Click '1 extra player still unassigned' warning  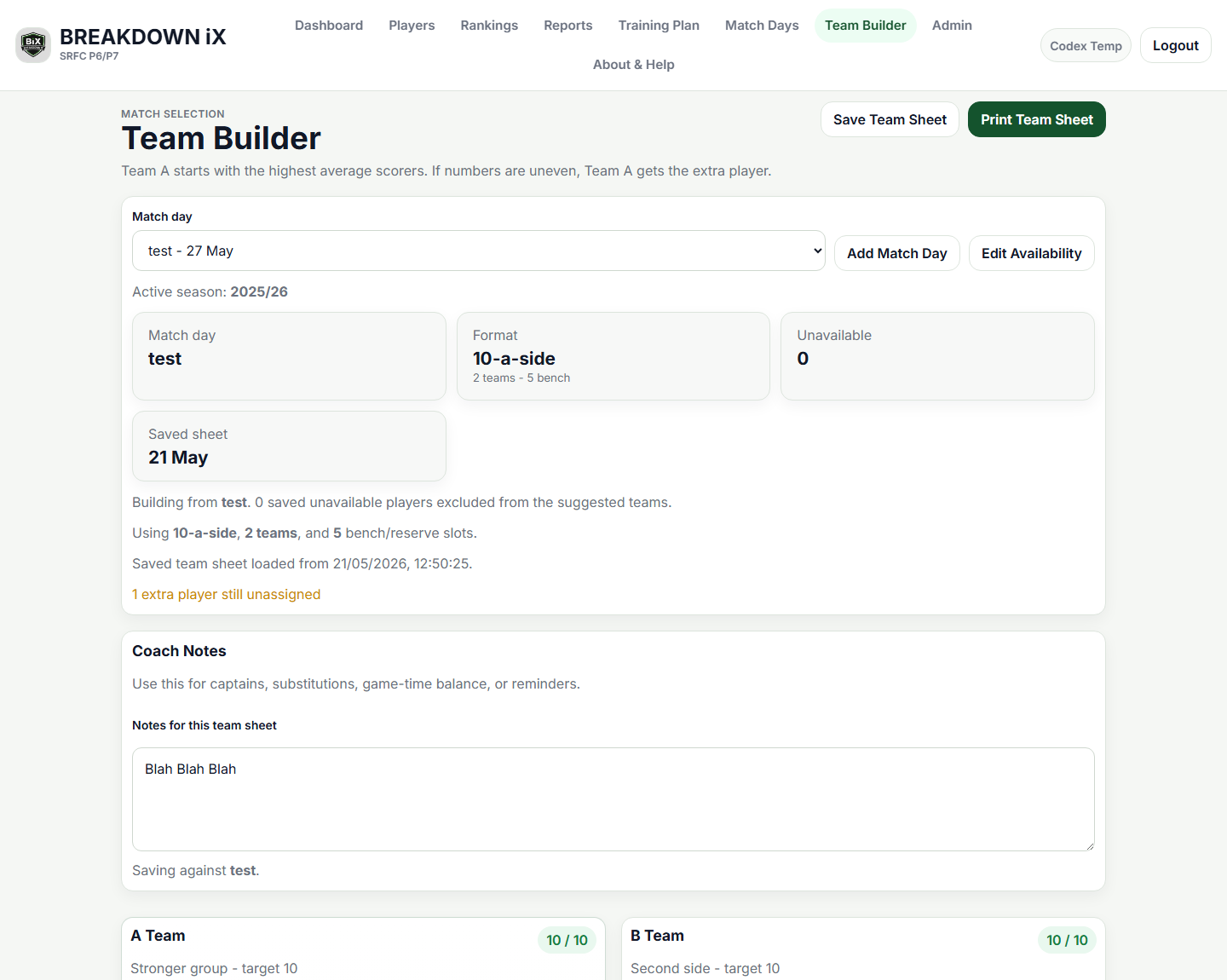pyautogui.click(x=227, y=595)
